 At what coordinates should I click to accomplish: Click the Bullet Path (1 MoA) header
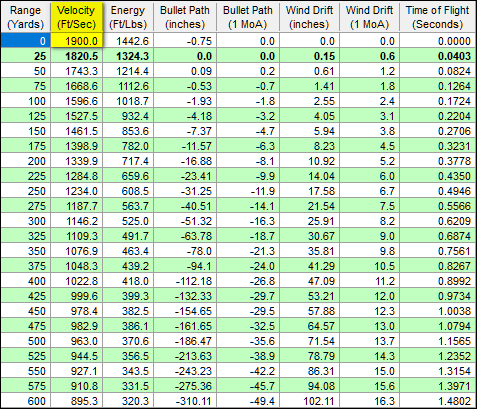[x=248, y=17]
